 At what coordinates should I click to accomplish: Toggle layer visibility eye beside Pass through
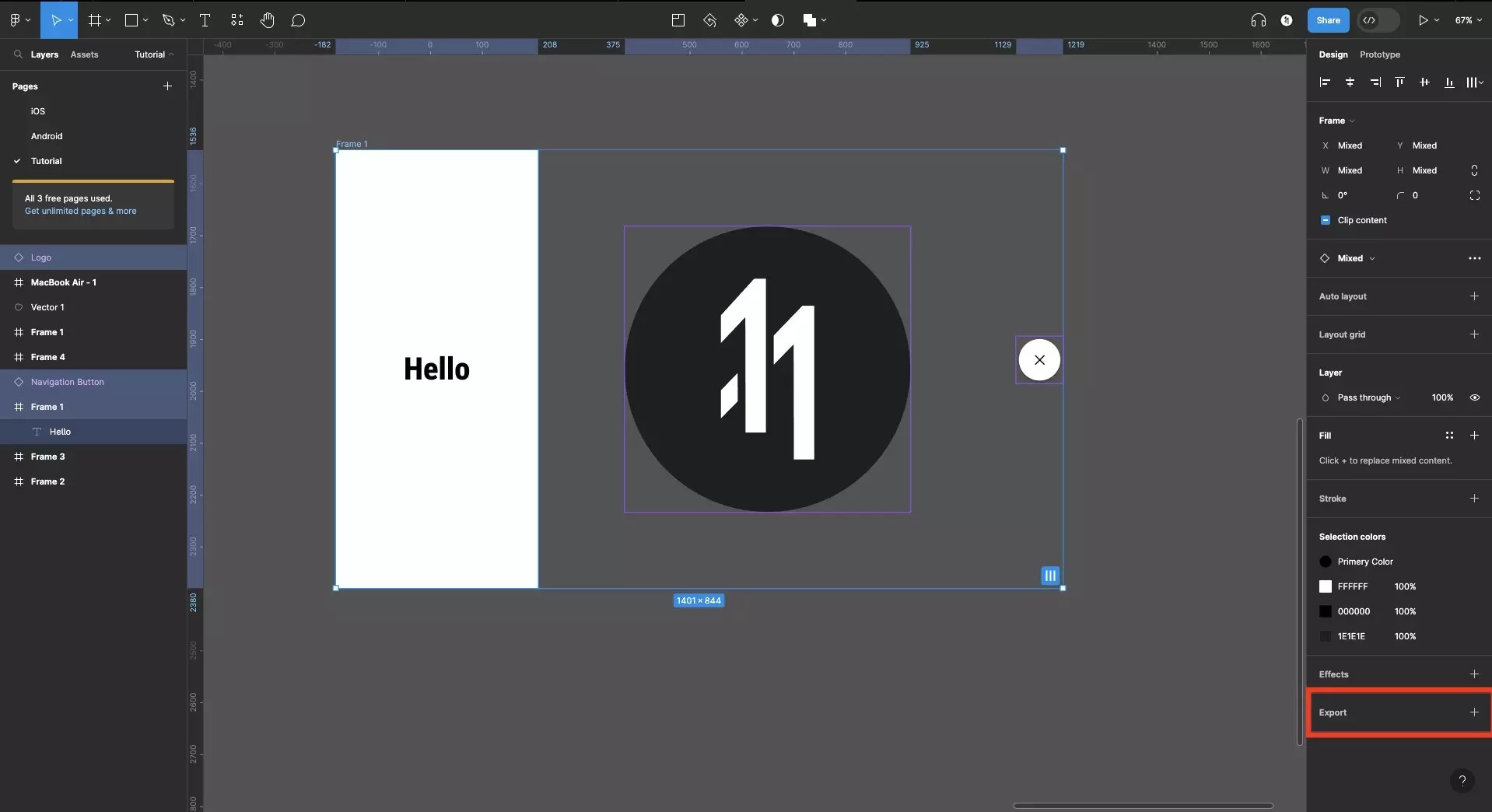pyautogui.click(x=1476, y=398)
